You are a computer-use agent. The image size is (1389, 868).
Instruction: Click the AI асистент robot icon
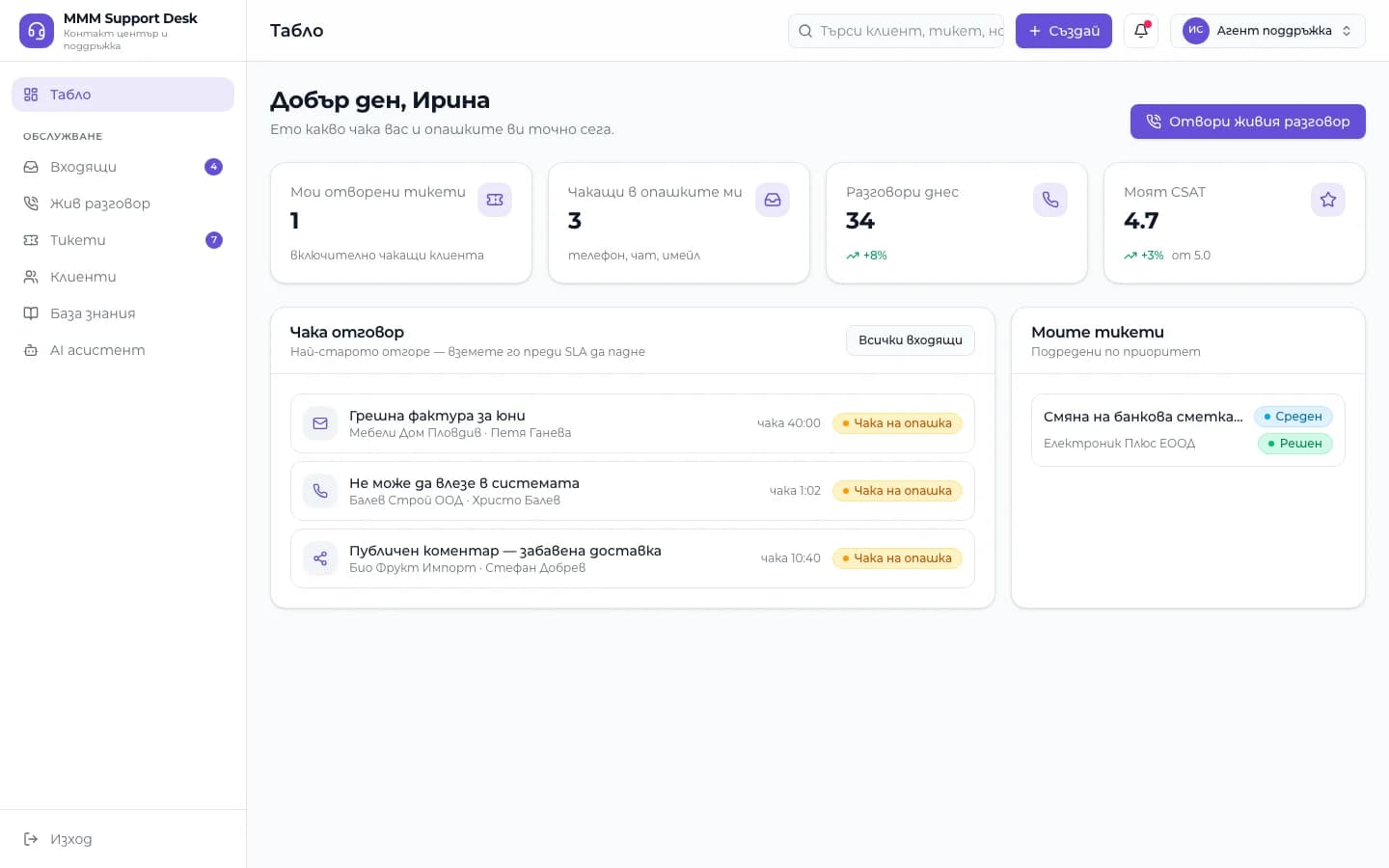(x=31, y=350)
